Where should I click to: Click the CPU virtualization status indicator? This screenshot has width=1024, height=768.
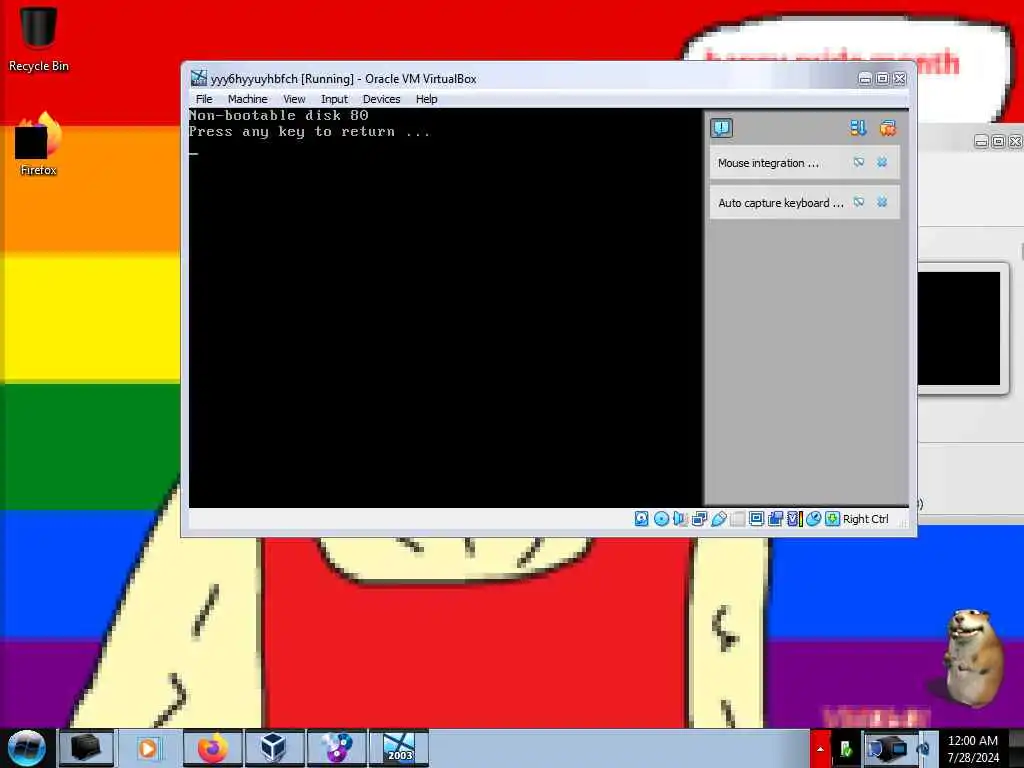pyautogui.click(x=794, y=519)
